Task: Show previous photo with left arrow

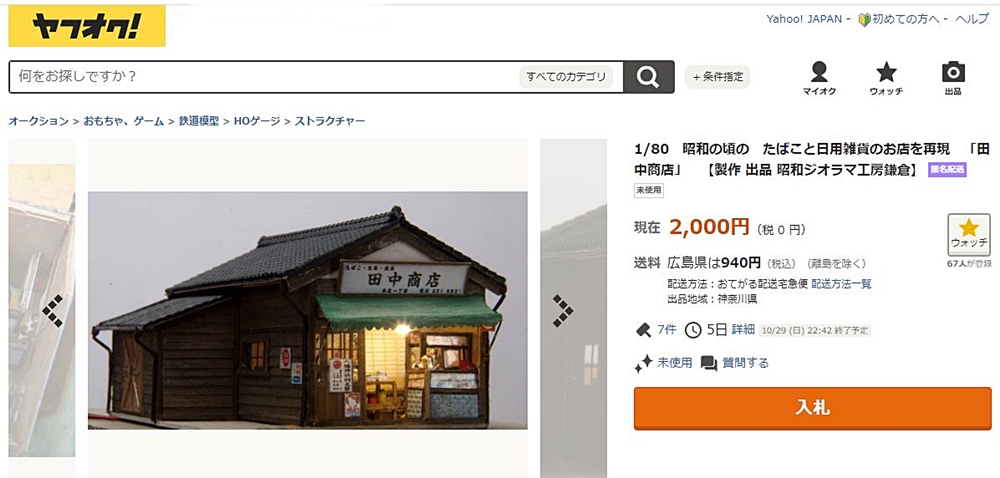Action: click(x=53, y=310)
